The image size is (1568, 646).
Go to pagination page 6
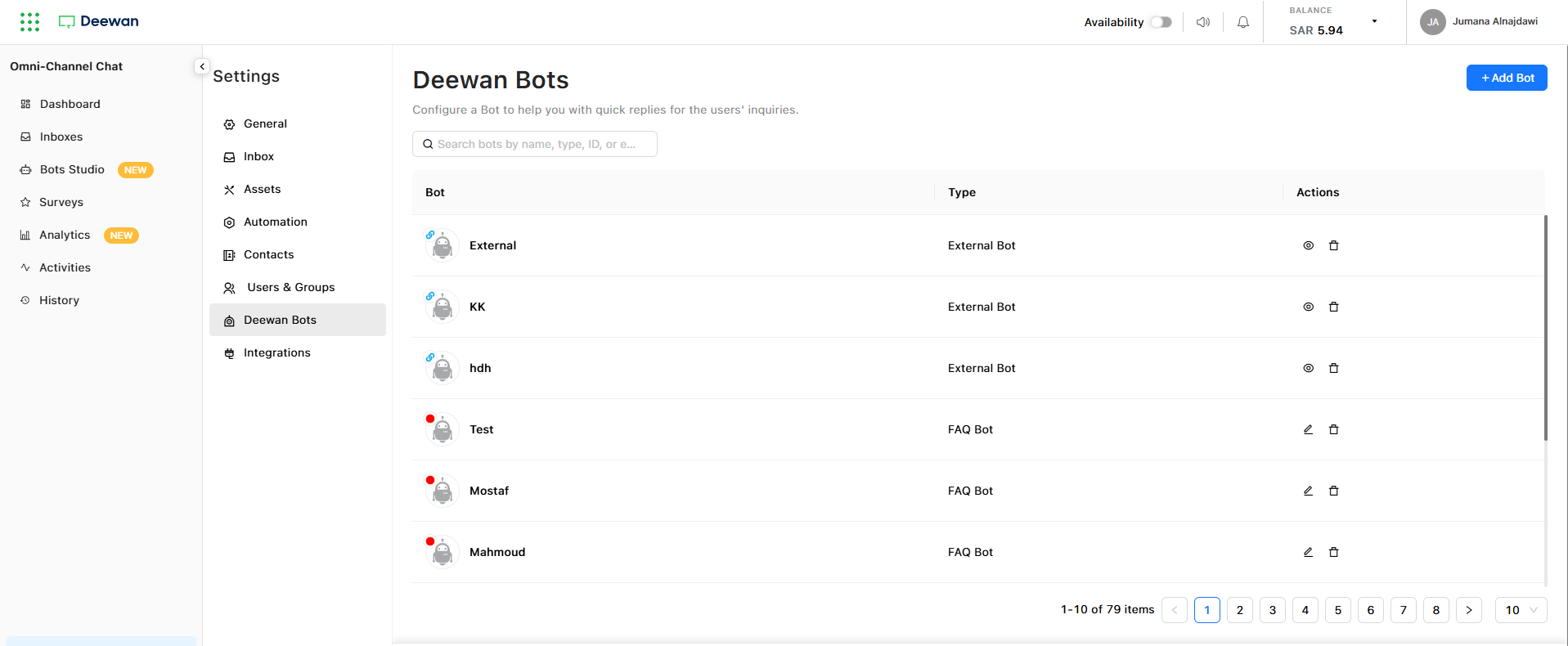(1371, 610)
